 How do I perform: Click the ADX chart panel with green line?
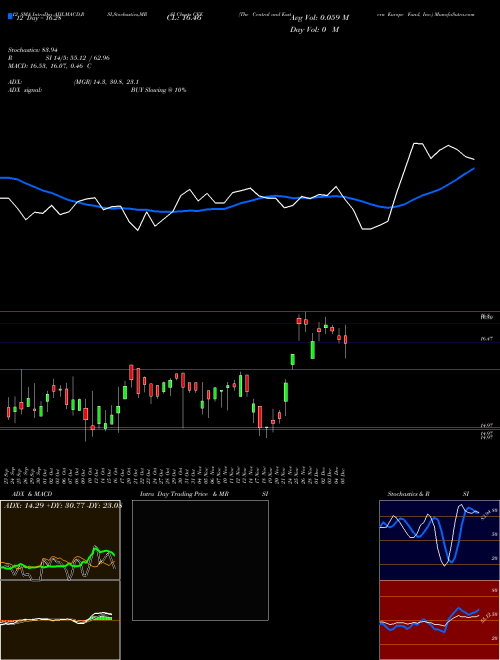pyautogui.click(x=60, y=540)
